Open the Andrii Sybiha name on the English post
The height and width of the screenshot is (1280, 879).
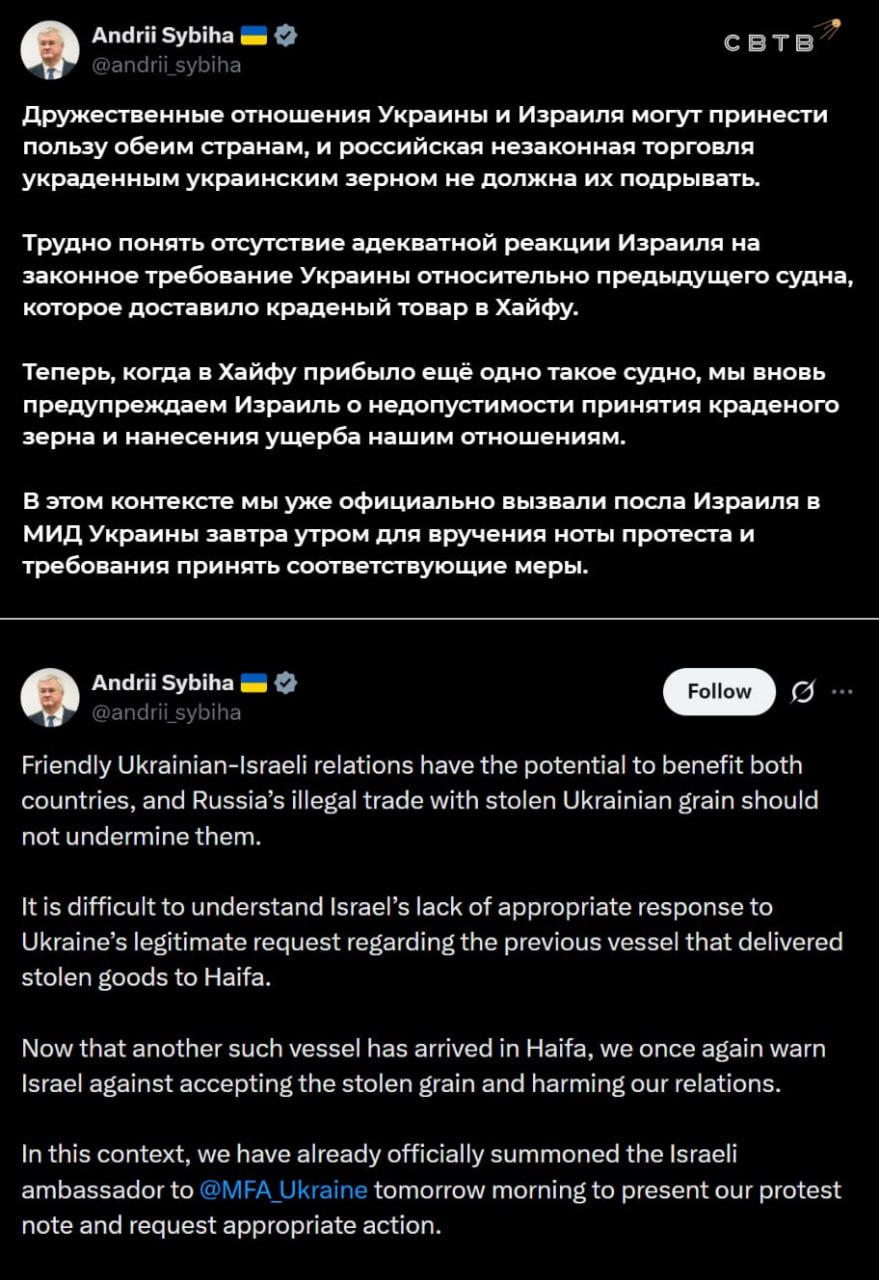click(163, 683)
